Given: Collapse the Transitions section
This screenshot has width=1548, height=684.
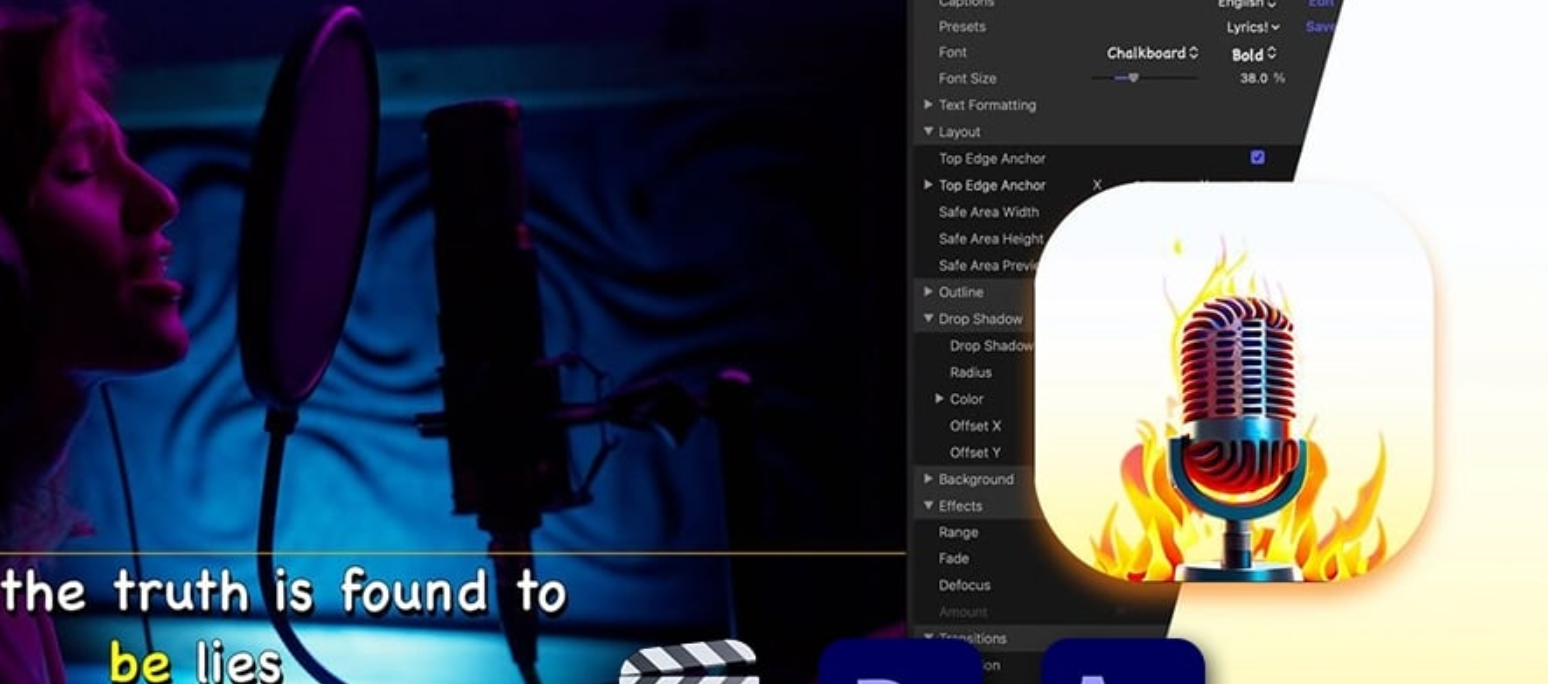Looking at the screenshot, I should [x=928, y=638].
